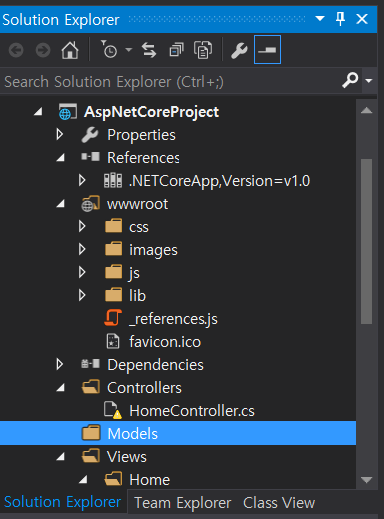Collapse the Controllers folder

pos(60,388)
